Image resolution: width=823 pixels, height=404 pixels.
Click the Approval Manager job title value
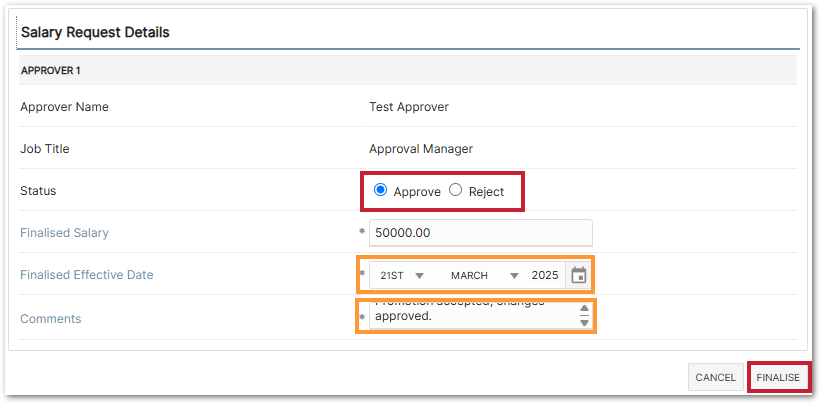[421, 149]
